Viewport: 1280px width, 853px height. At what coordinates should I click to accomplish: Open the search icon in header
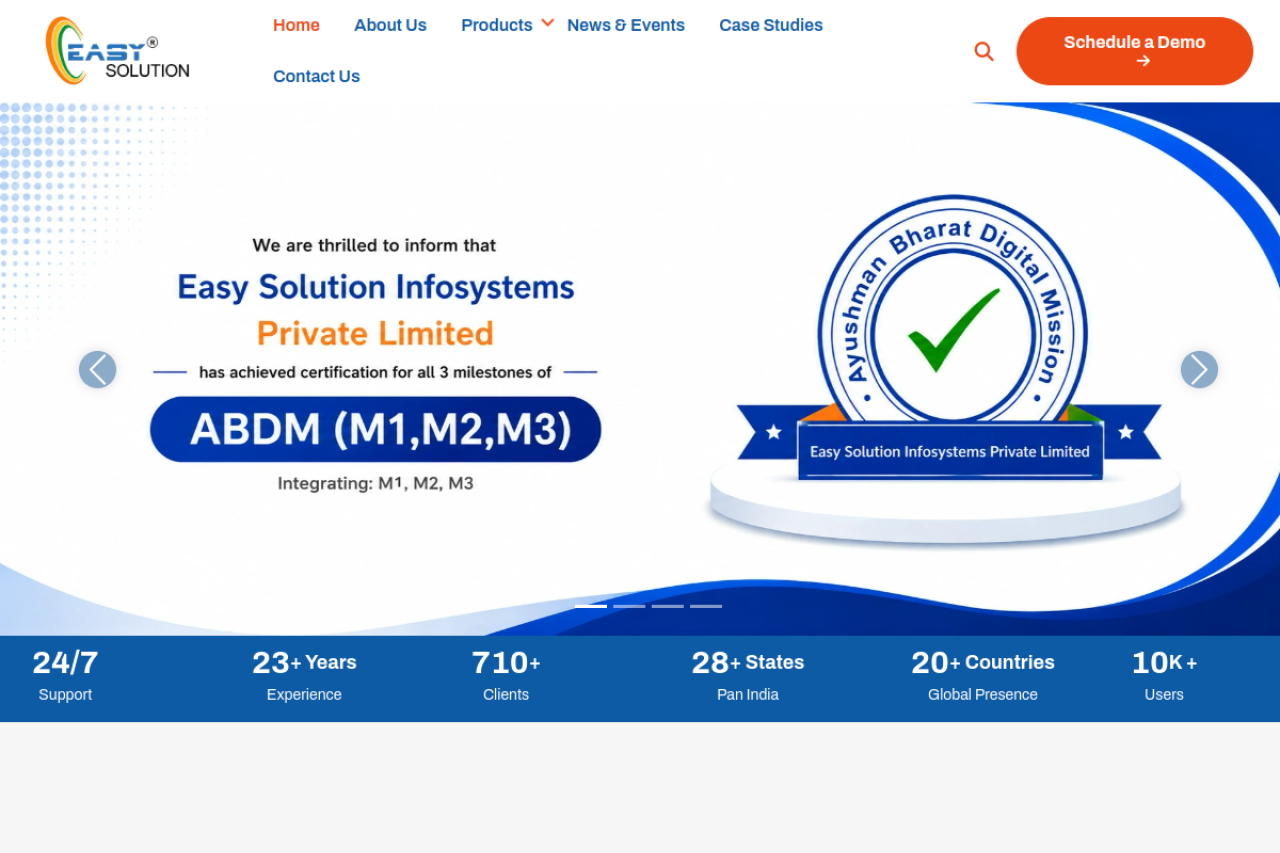pyautogui.click(x=984, y=51)
